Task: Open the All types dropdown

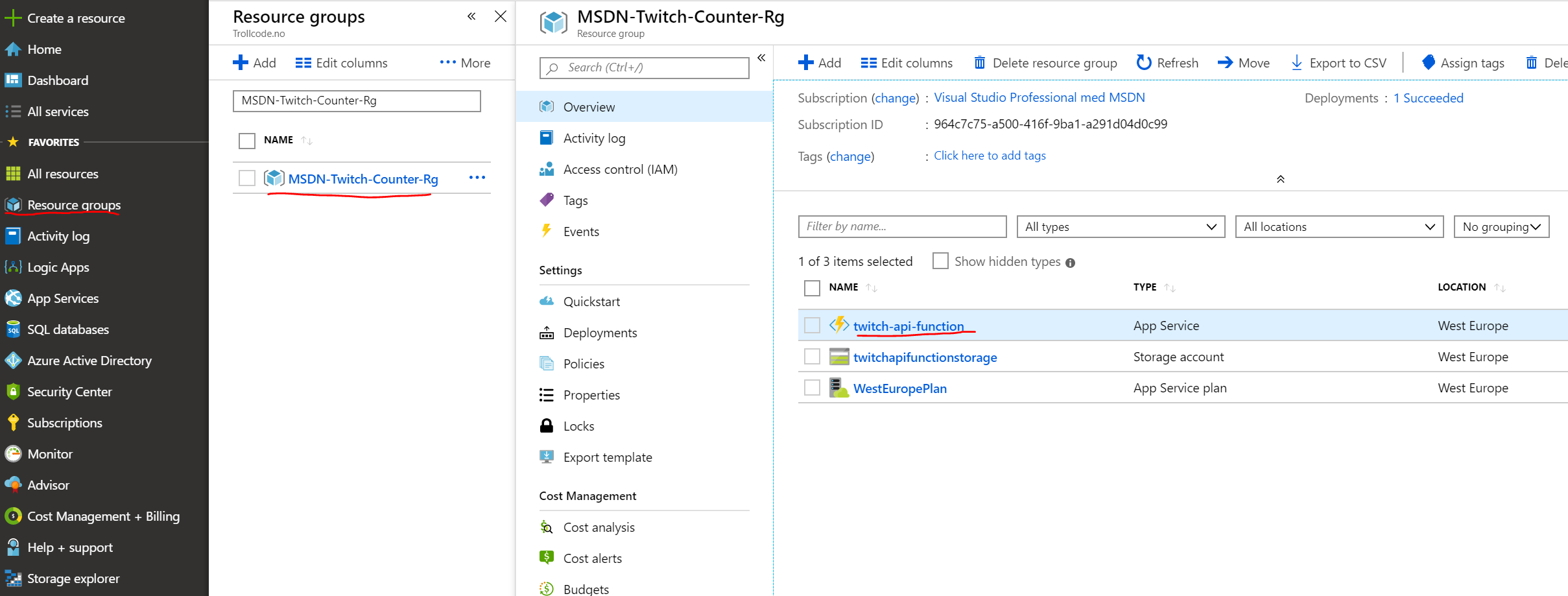Action: point(1121,227)
